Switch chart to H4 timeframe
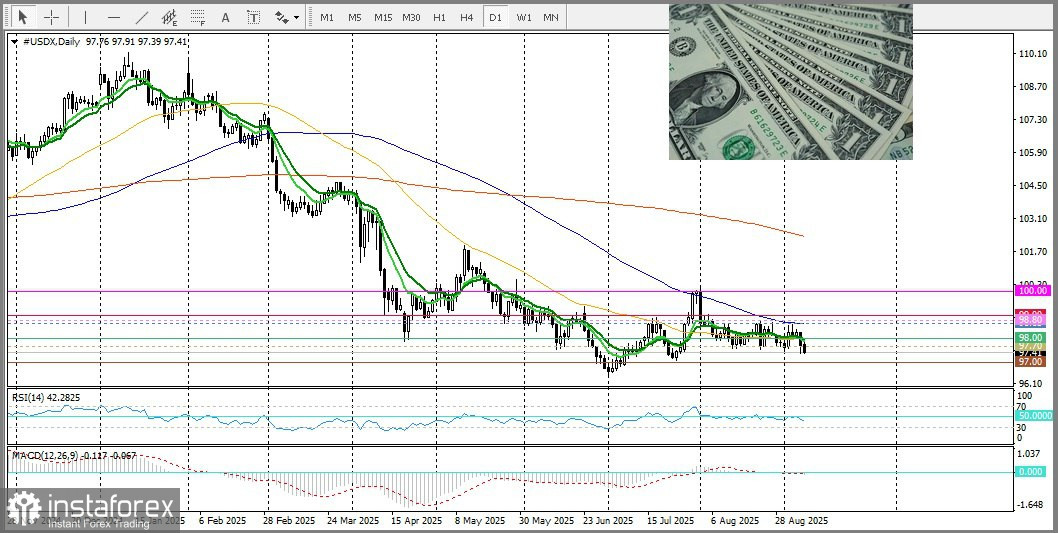 pos(466,17)
